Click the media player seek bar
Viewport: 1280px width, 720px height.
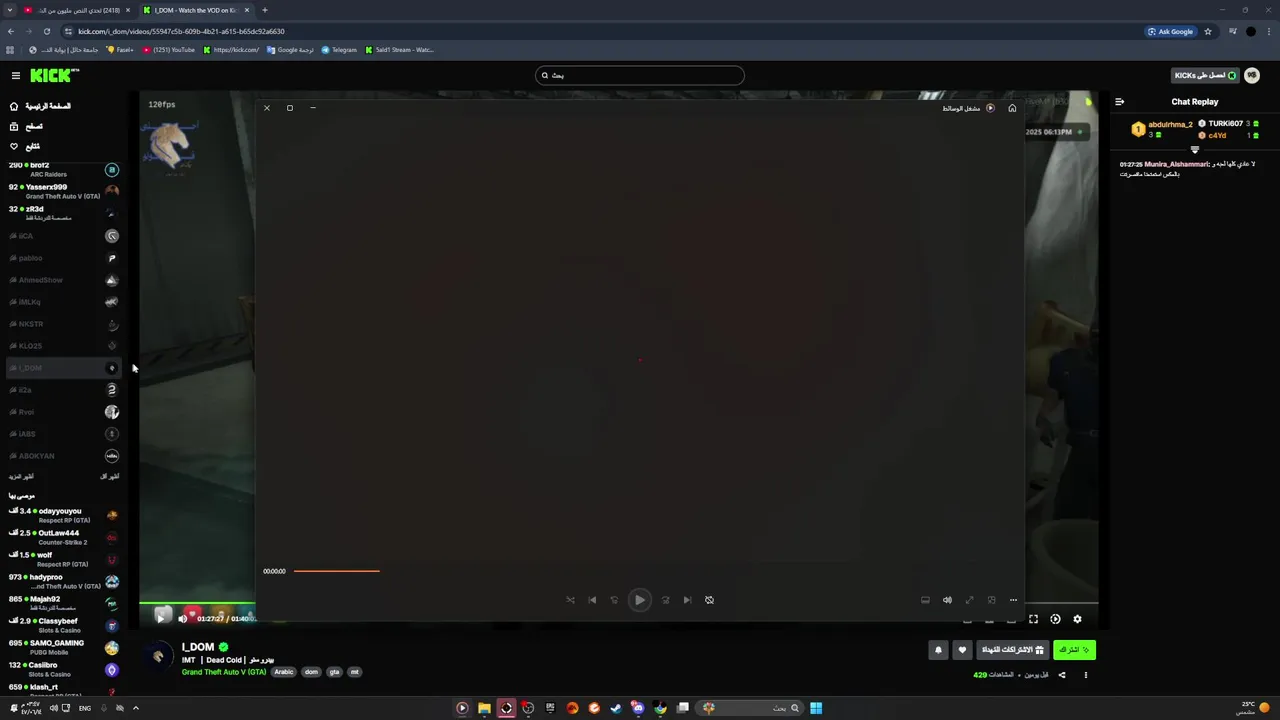(336, 571)
